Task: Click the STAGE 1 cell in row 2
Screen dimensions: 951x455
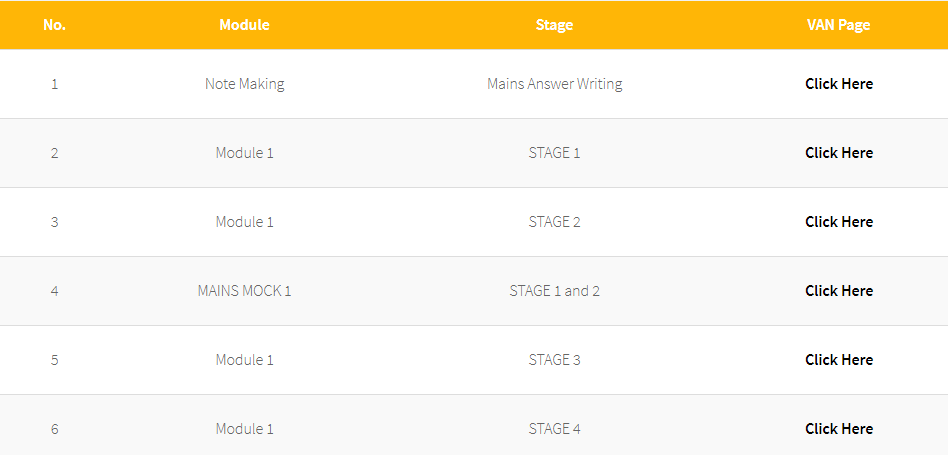Action: click(x=554, y=153)
